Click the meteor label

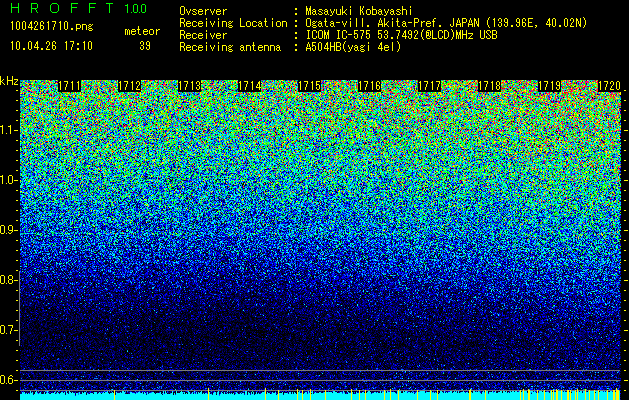(x=142, y=31)
